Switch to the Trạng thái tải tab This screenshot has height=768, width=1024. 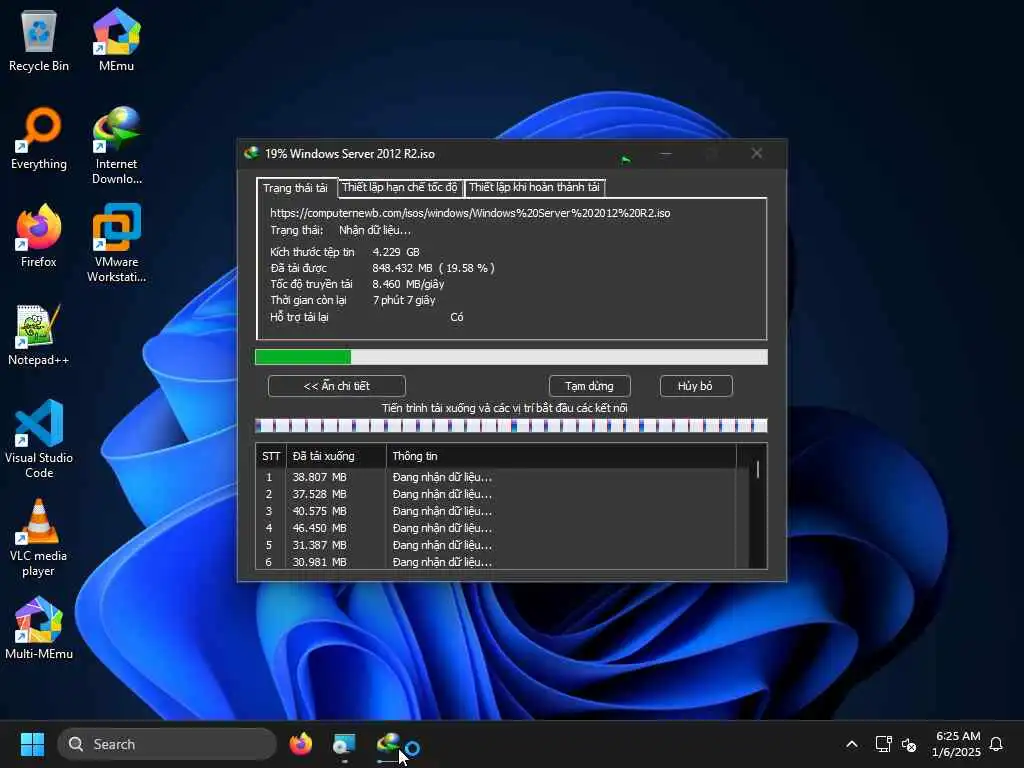pyautogui.click(x=295, y=188)
